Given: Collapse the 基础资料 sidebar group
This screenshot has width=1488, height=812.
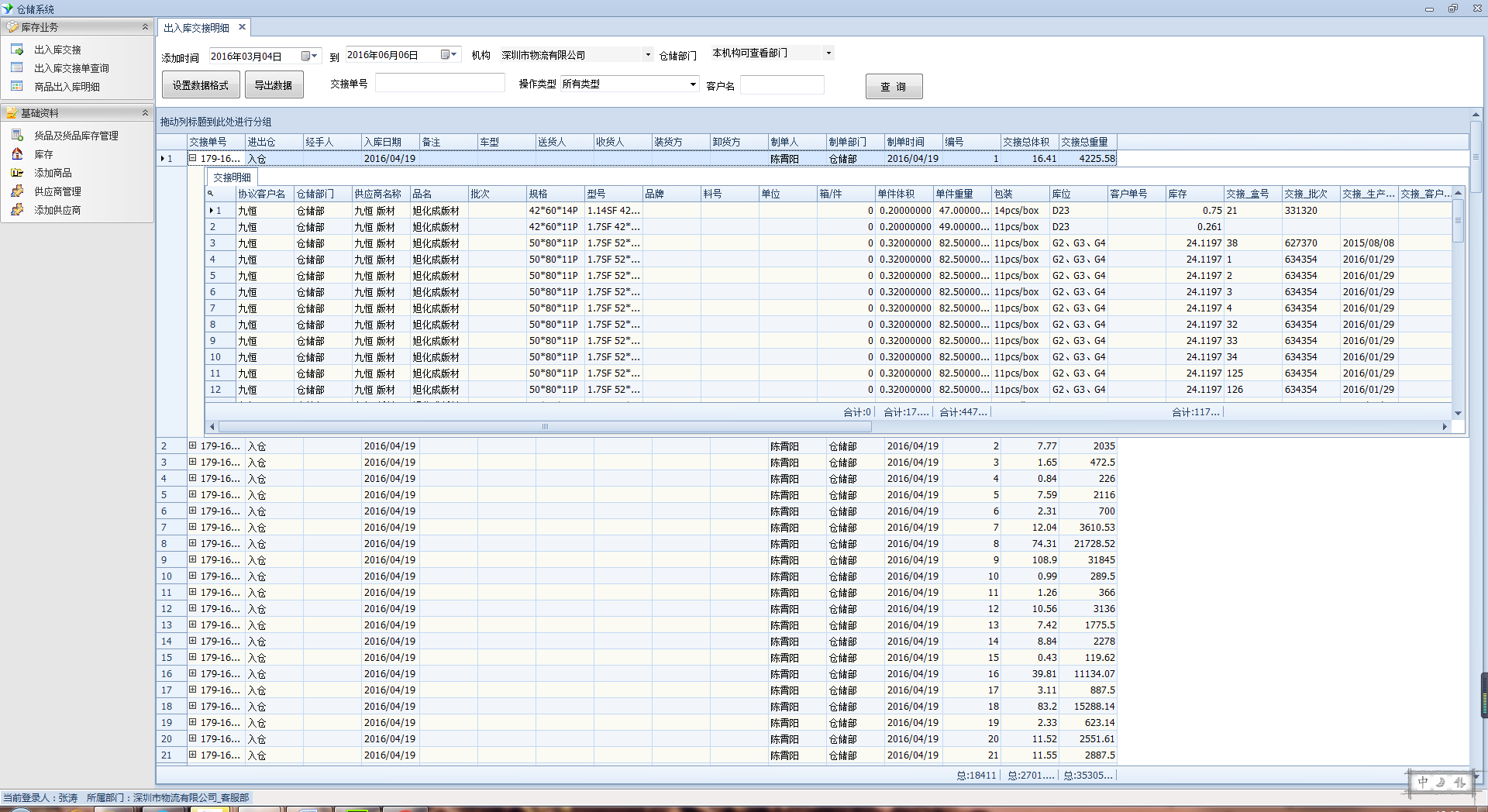Looking at the screenshot, I should (145, 113).
